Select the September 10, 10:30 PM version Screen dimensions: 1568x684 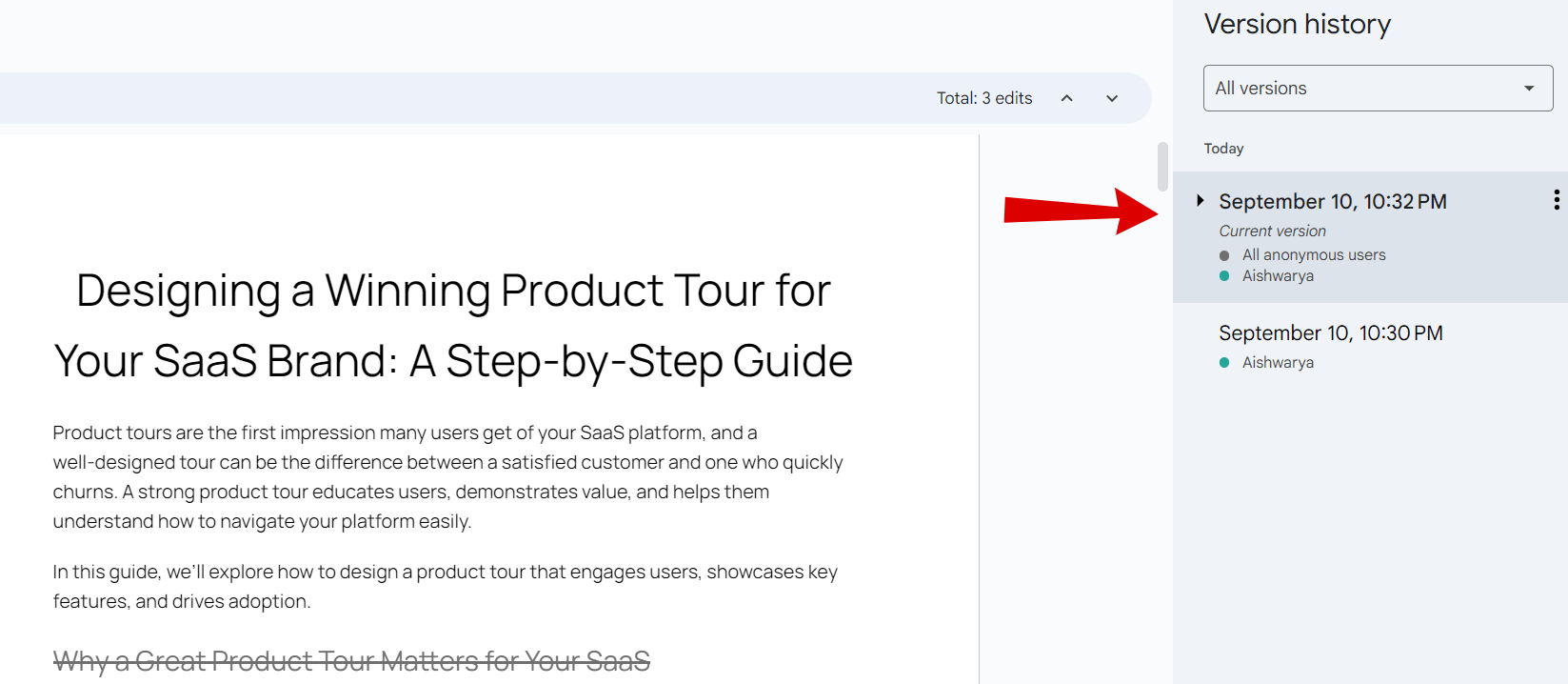[x=1330, y=332]
